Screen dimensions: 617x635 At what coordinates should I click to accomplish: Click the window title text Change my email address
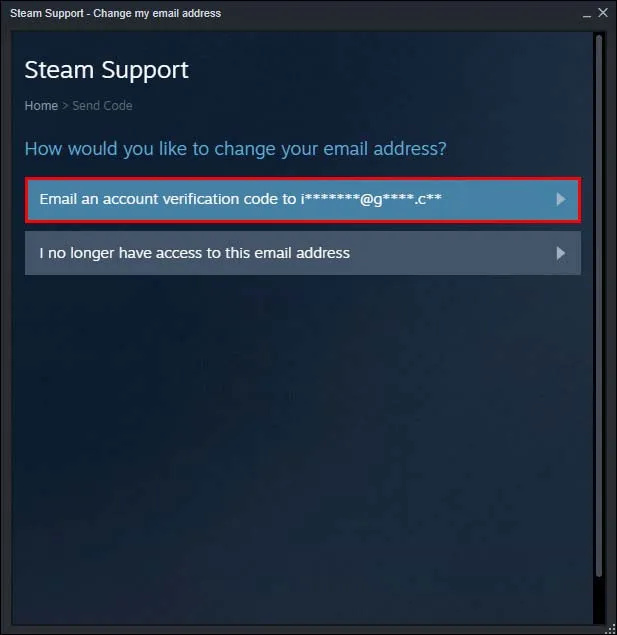(x=157, y=13)
